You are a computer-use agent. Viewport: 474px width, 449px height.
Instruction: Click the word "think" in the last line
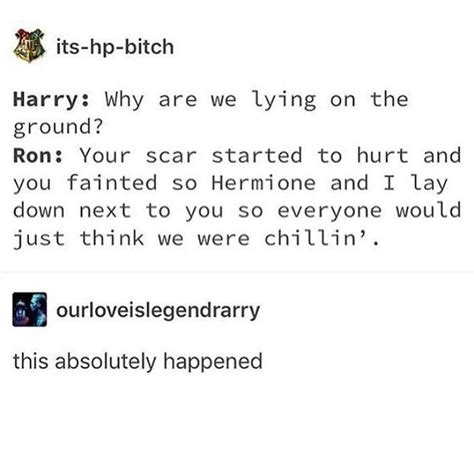112,238
